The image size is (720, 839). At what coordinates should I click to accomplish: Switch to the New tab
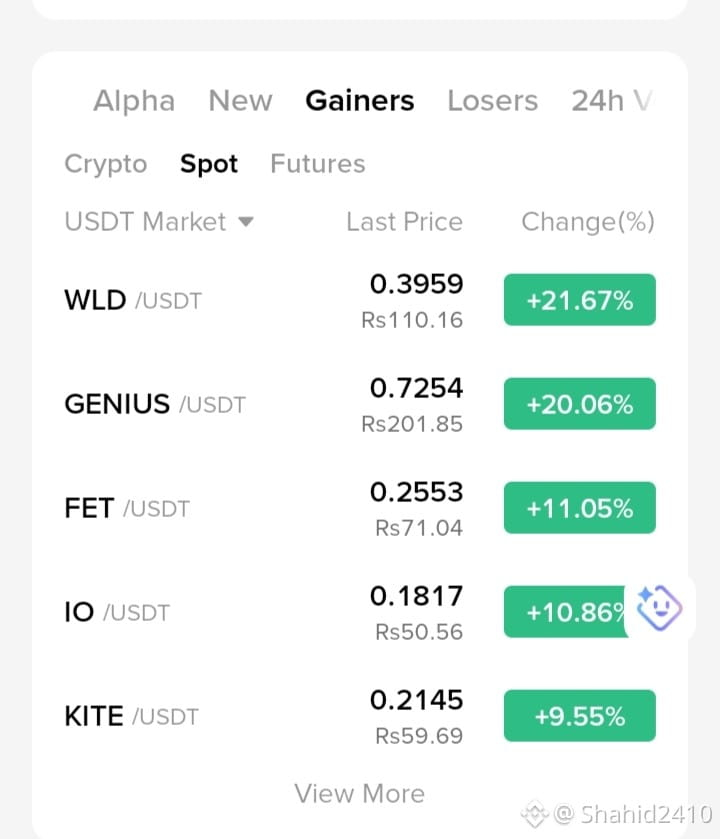tap(240, 101)
